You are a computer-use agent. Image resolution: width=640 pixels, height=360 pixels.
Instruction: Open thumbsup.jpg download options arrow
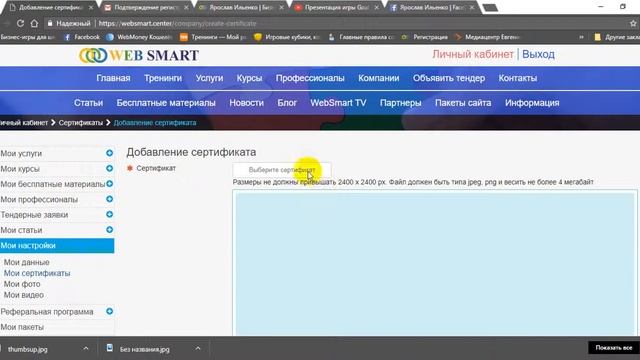click(86, 349)
